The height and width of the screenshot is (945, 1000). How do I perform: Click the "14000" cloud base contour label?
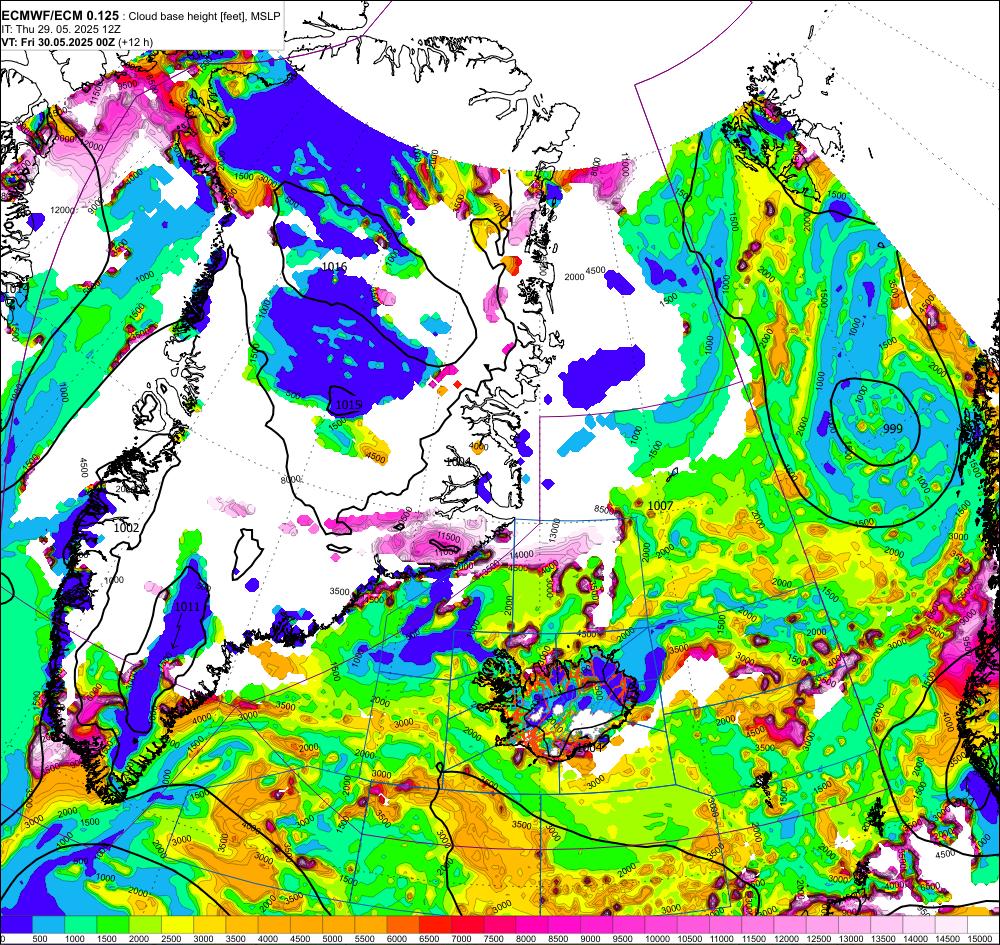[521, 555]
